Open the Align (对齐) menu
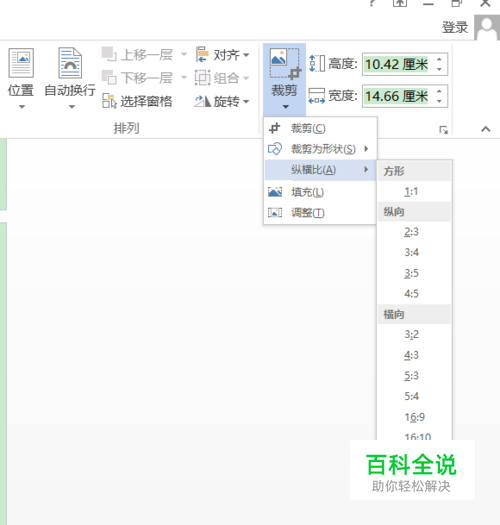The width and height of the screenshot is (500, 525). click(223, 55)
